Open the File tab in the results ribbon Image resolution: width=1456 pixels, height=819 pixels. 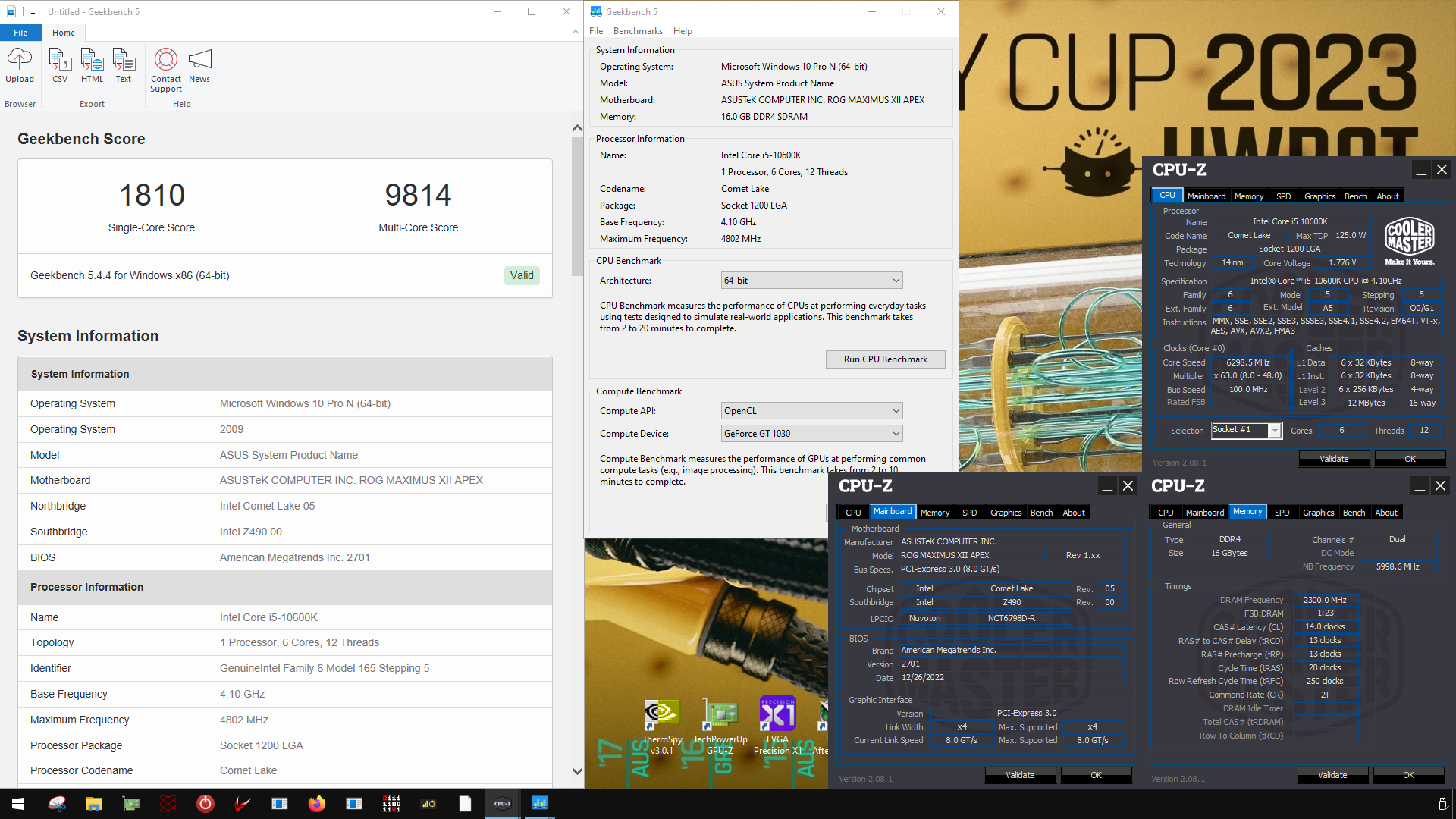20,33
